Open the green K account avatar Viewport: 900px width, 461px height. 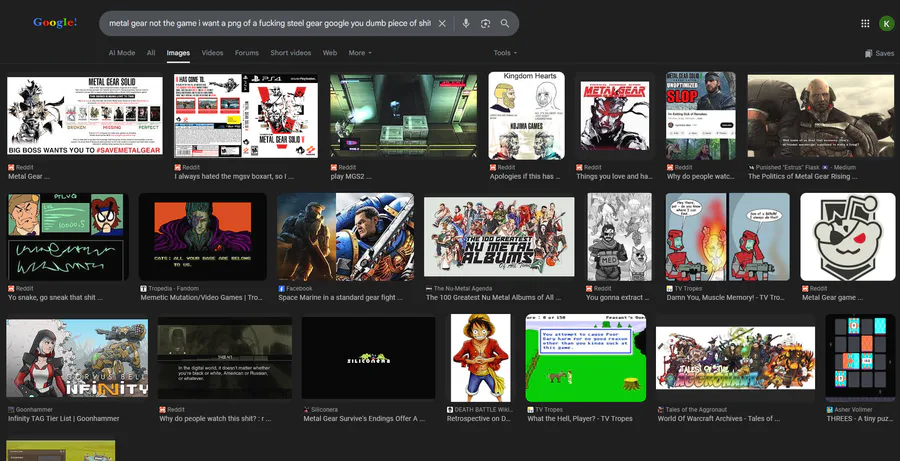[886, 24]
